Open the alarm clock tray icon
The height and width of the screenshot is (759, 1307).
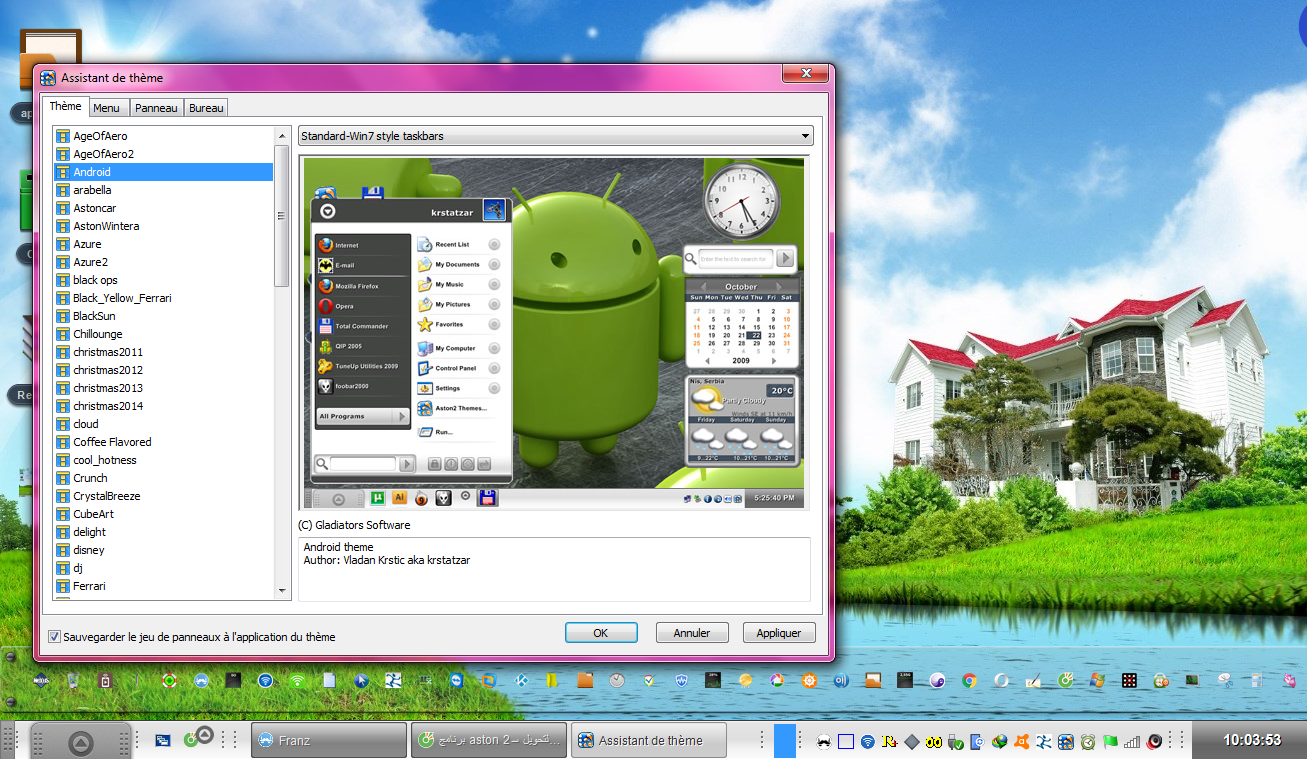point(1088,741)
